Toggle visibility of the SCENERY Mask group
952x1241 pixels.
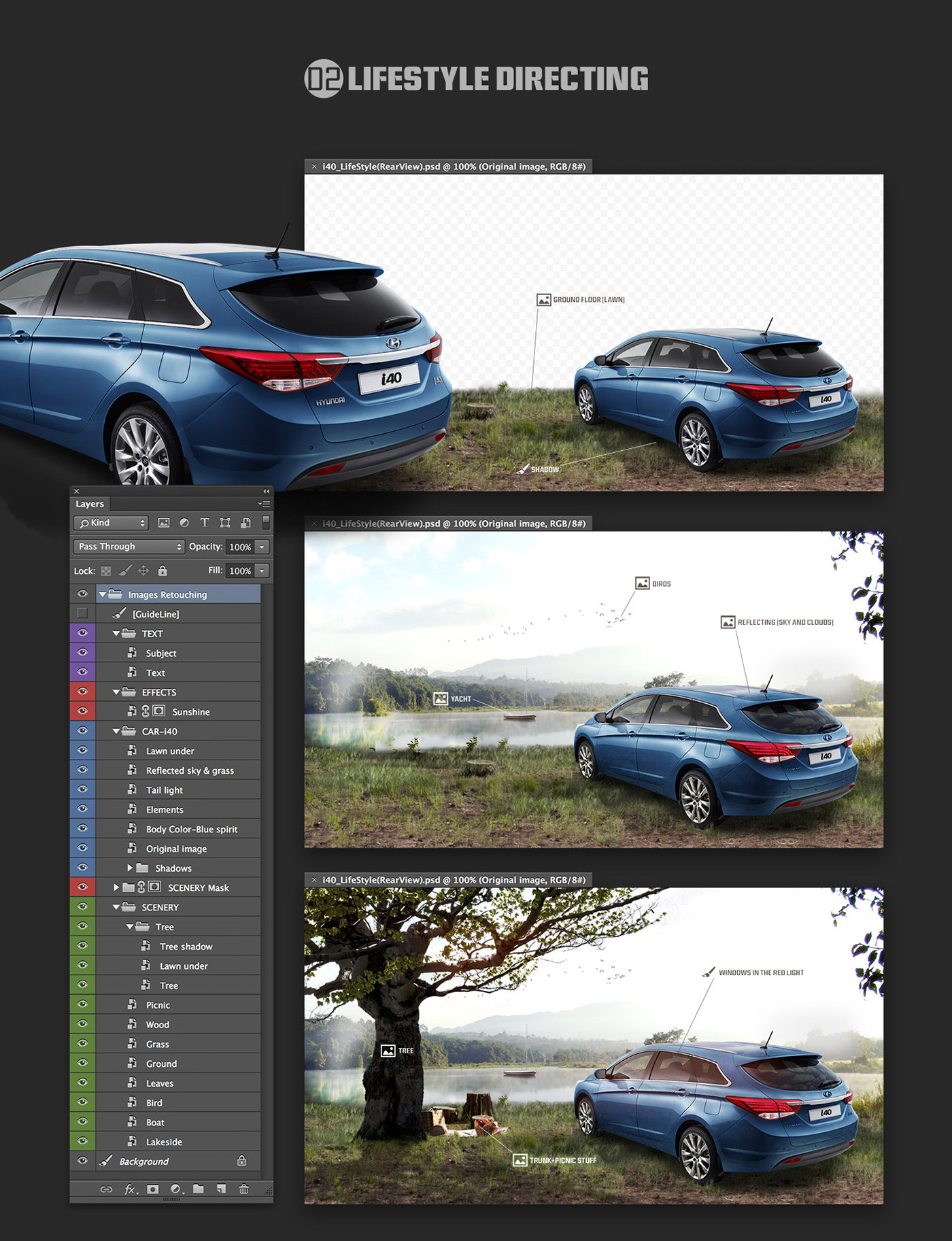click(x=82, y=887)
